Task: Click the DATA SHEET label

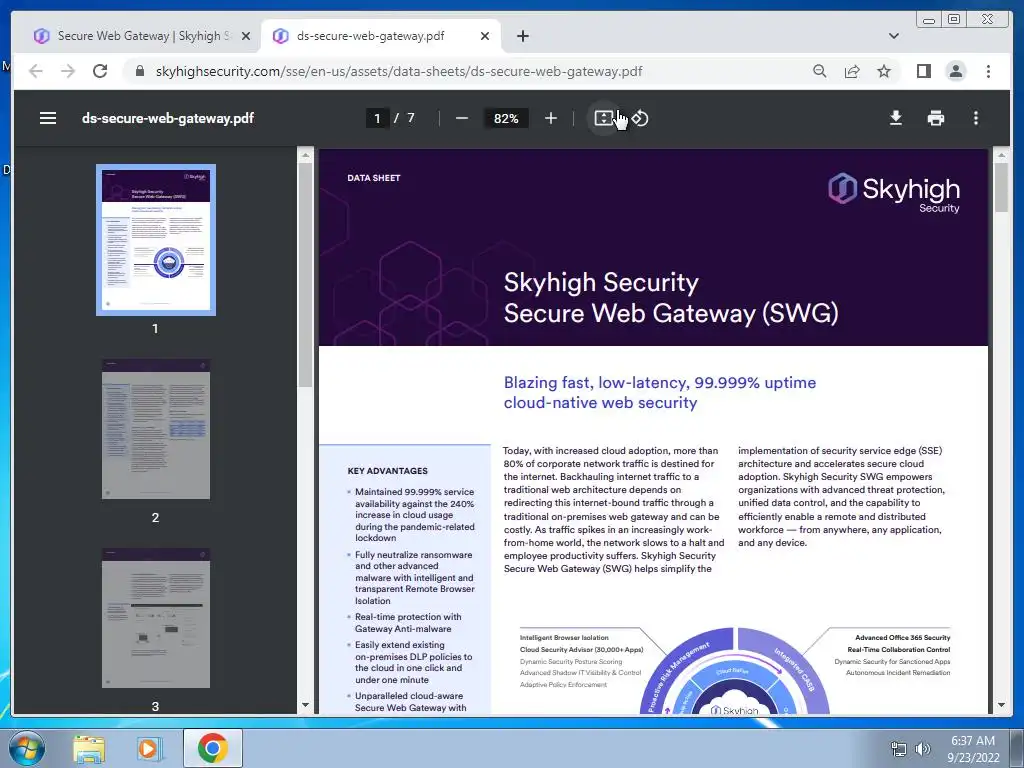Action: point(374,178)
